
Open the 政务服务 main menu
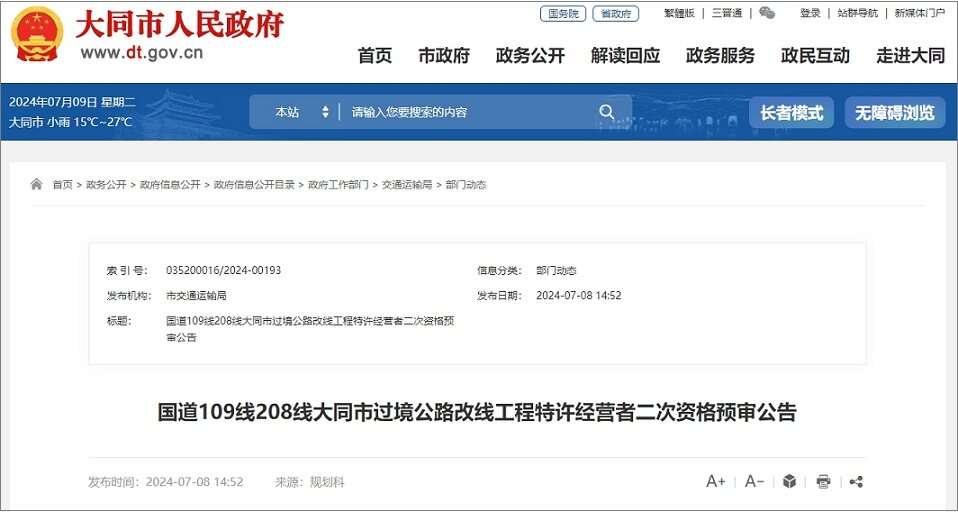(x=720, y=56)
